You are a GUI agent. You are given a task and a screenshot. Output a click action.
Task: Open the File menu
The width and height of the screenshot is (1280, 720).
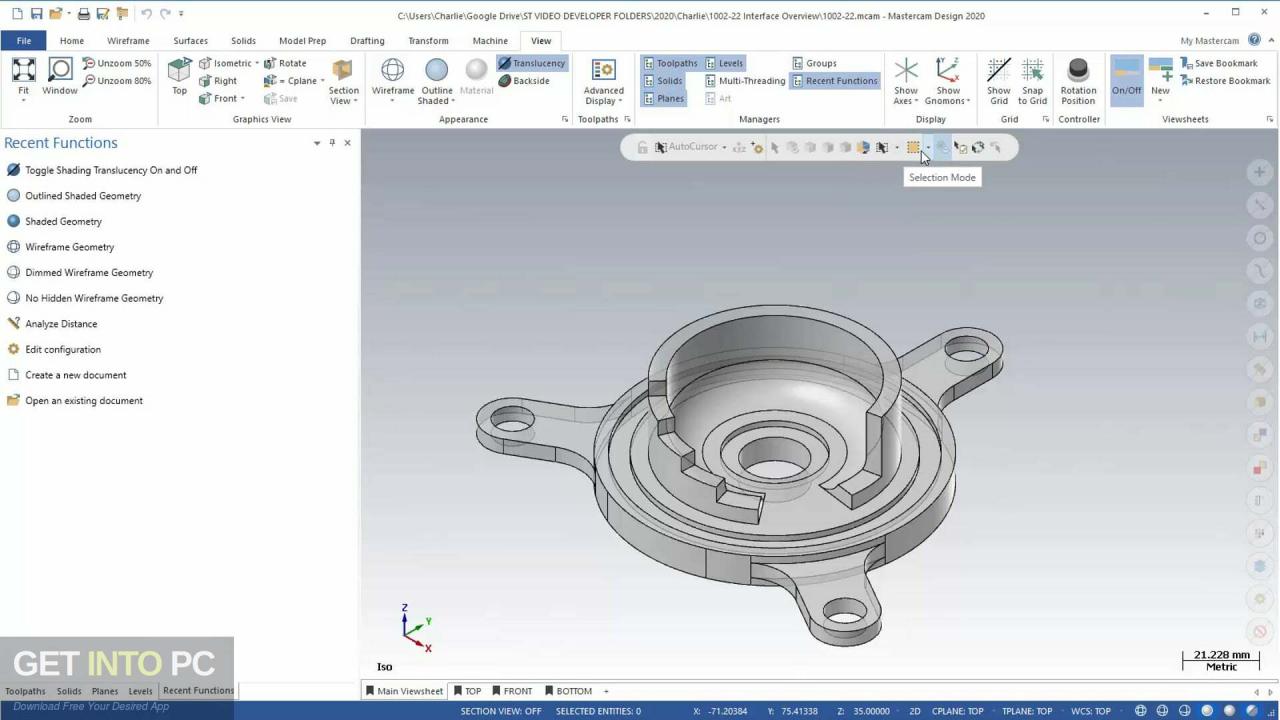pyautogui.click(x=23, y=41)
